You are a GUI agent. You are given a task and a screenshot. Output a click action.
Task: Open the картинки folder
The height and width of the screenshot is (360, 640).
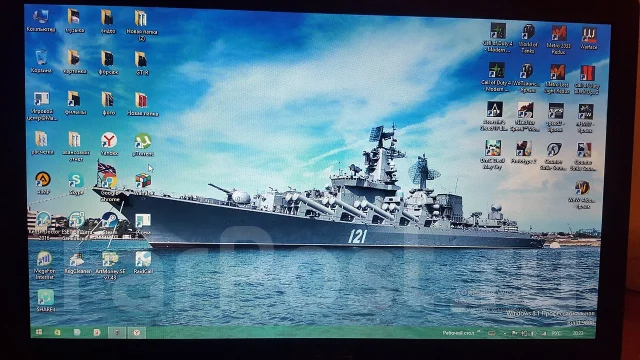75,62
